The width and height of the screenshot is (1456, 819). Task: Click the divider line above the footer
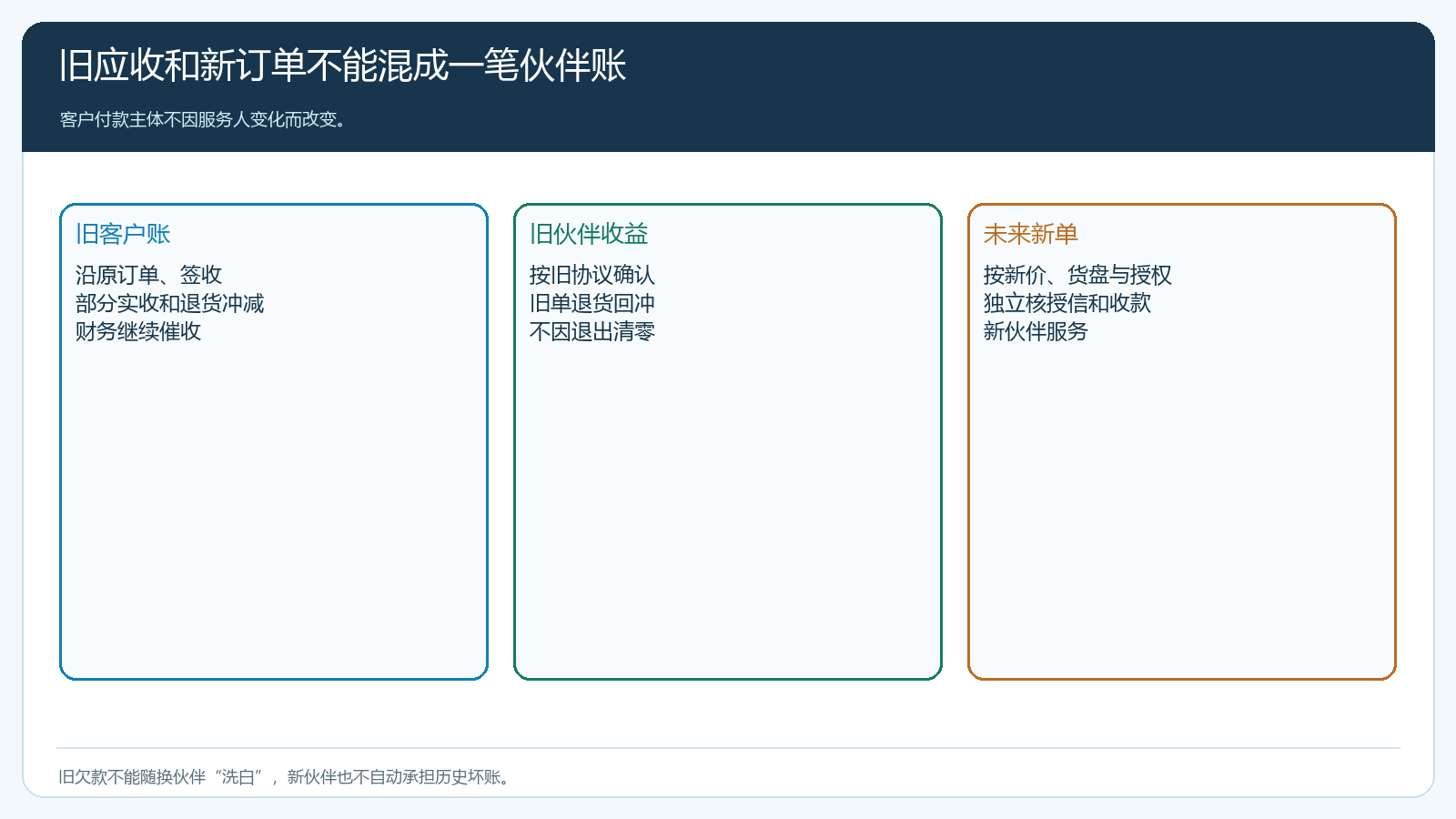[x=728, y=748]
